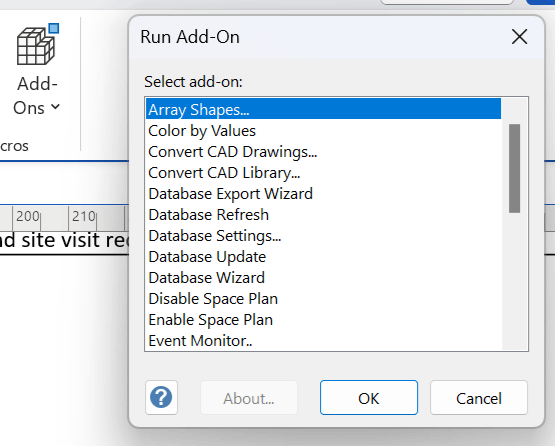Click the add-on list scrollbar thumb

click(x=514, y=168)
